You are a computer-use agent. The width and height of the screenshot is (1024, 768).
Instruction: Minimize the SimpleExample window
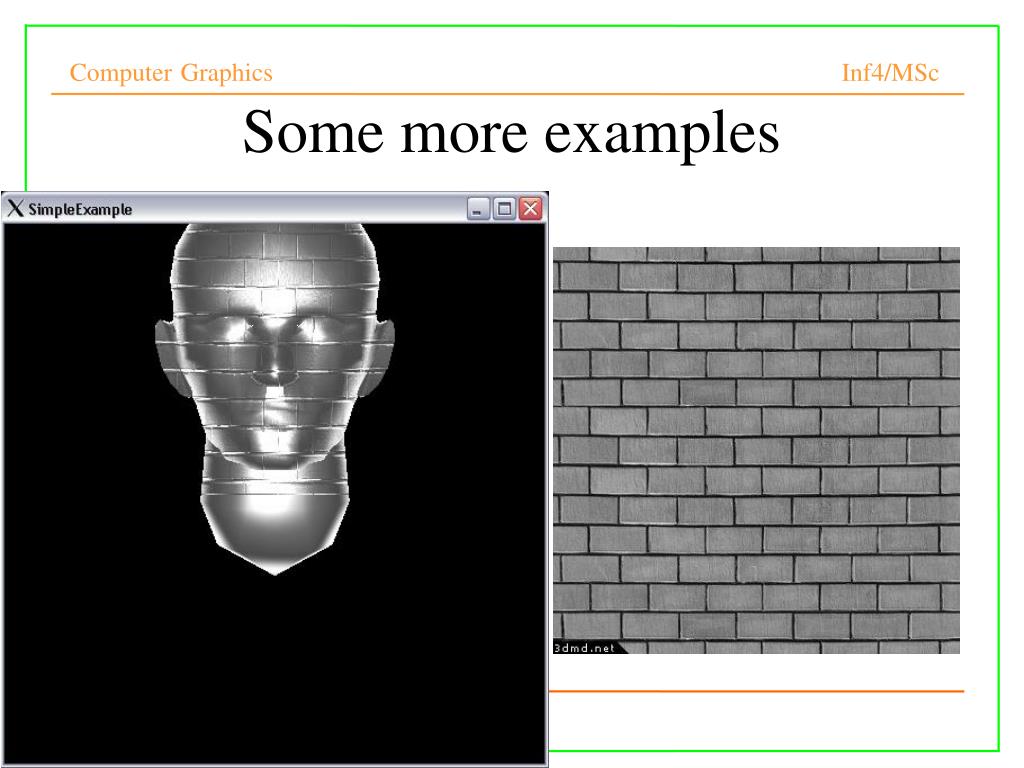478,209
